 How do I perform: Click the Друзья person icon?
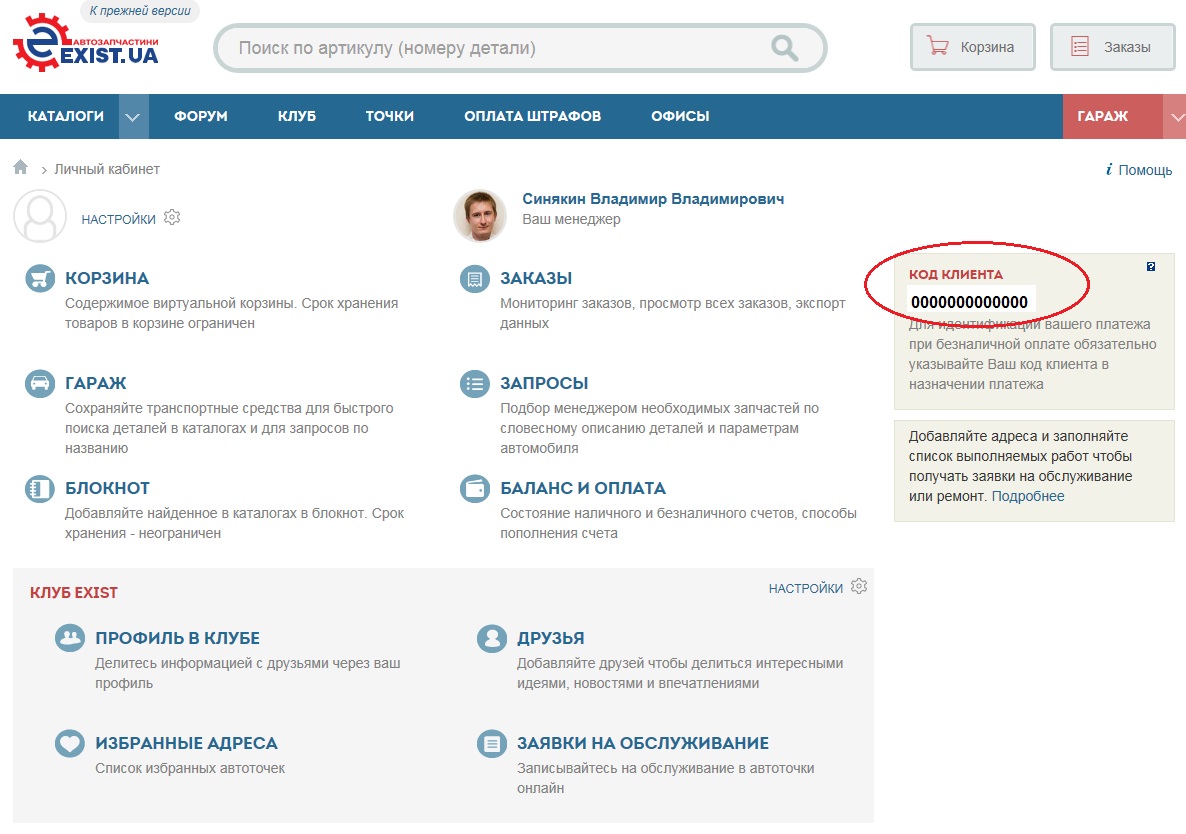pos(491,639)
